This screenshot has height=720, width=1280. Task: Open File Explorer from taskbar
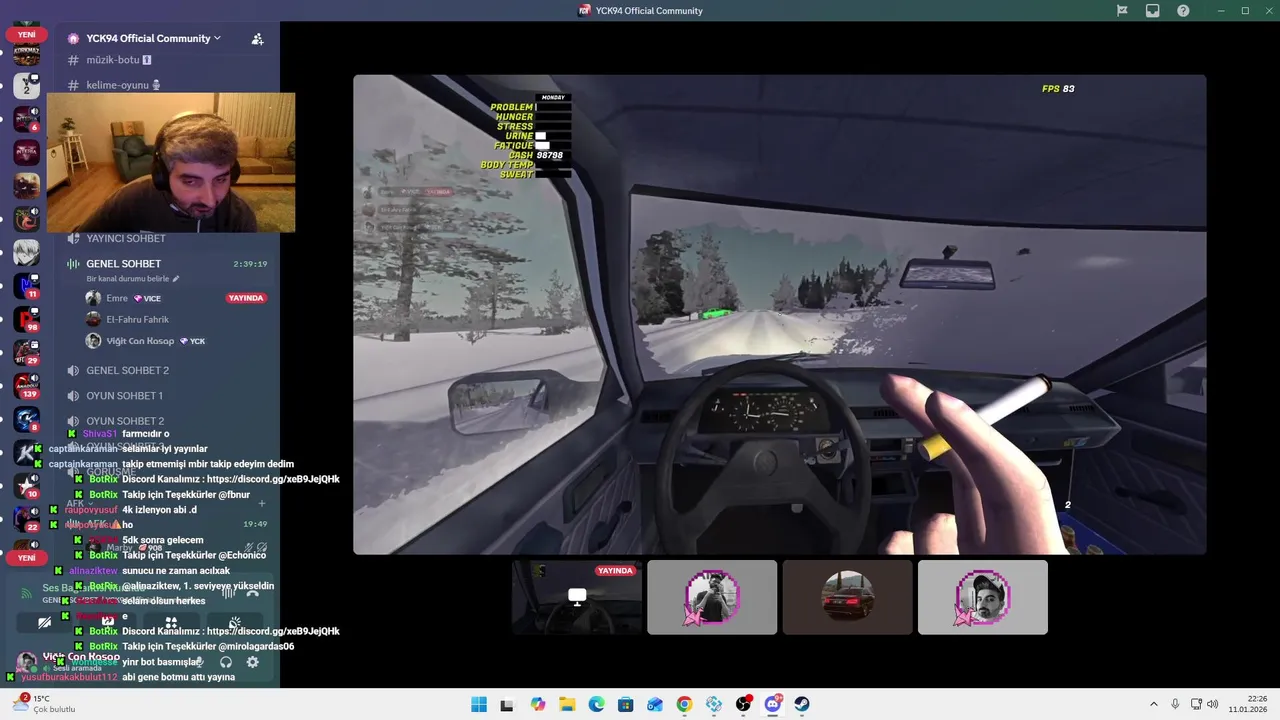(x=567, y=704)
